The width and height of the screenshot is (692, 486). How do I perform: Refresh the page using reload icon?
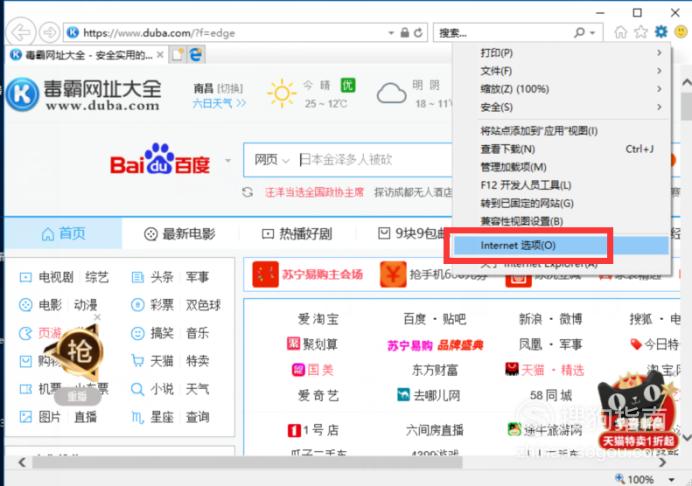coord(418,33)
